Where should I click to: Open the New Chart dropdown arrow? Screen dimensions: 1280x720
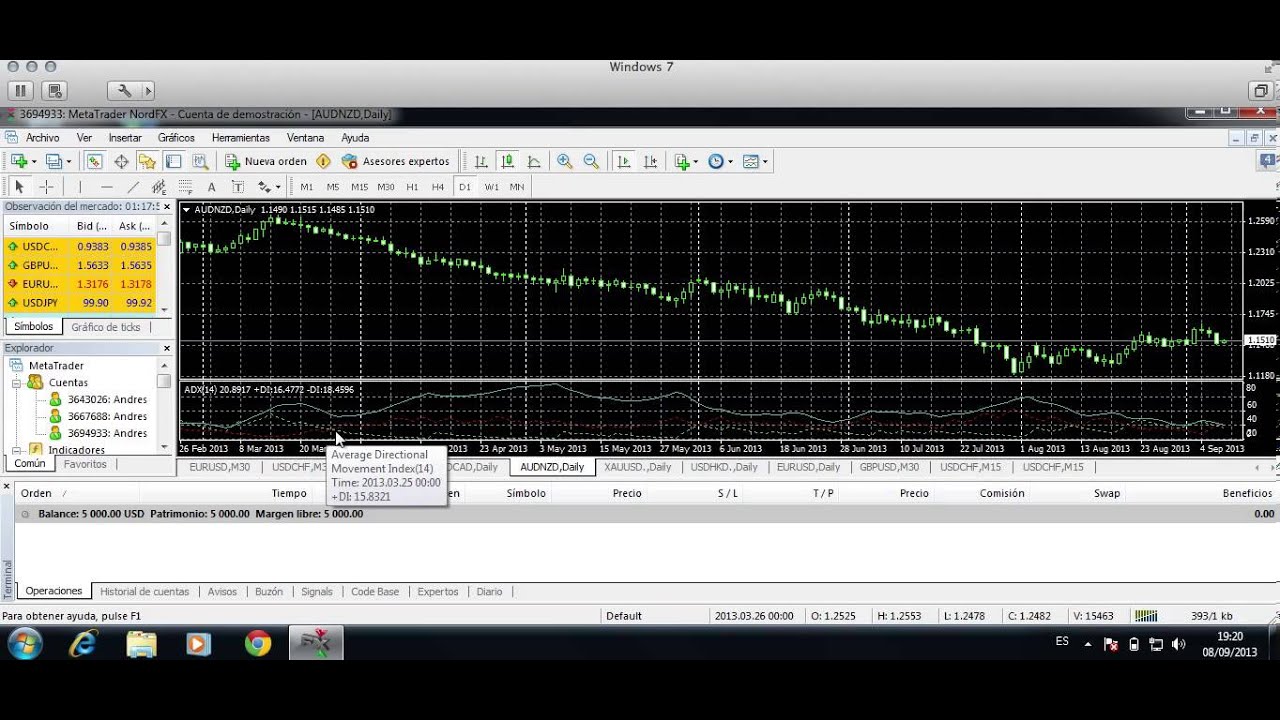pyautogui.click(x=34, y=162)
